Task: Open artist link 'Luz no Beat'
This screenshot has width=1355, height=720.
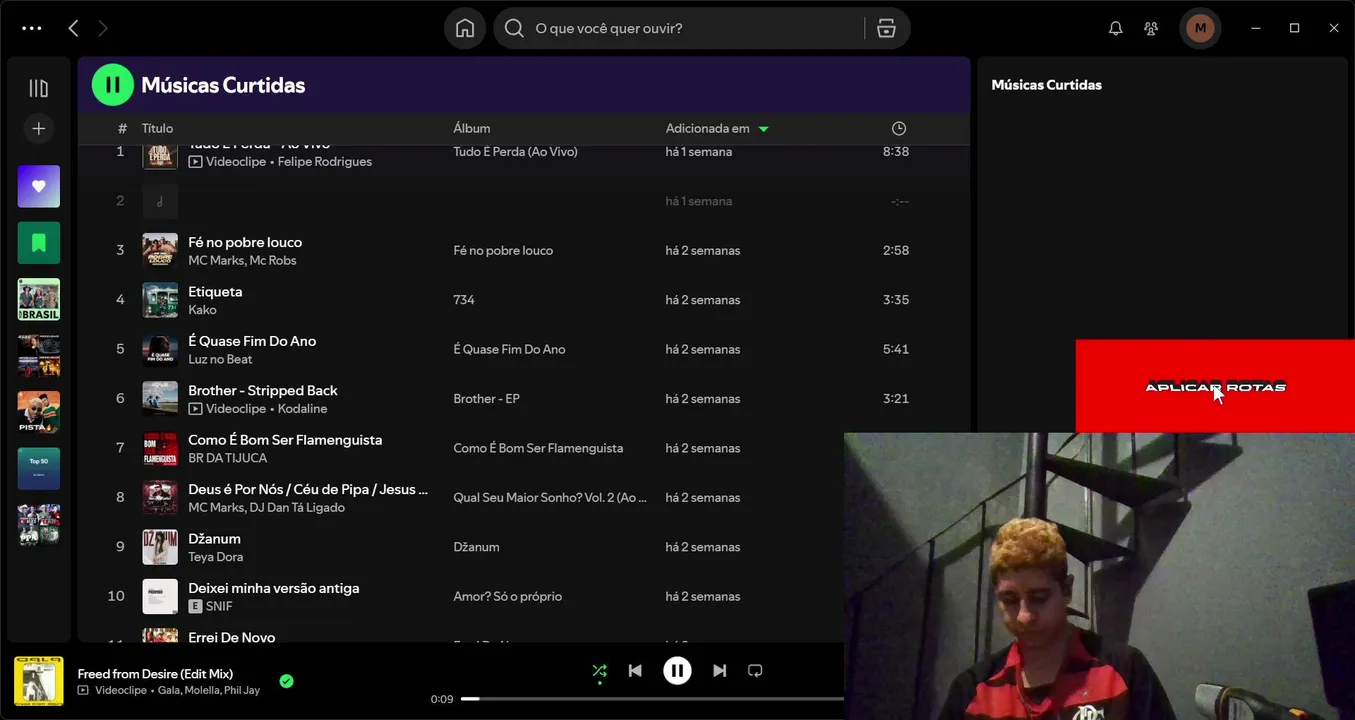Action: click(x=220, y=359)
